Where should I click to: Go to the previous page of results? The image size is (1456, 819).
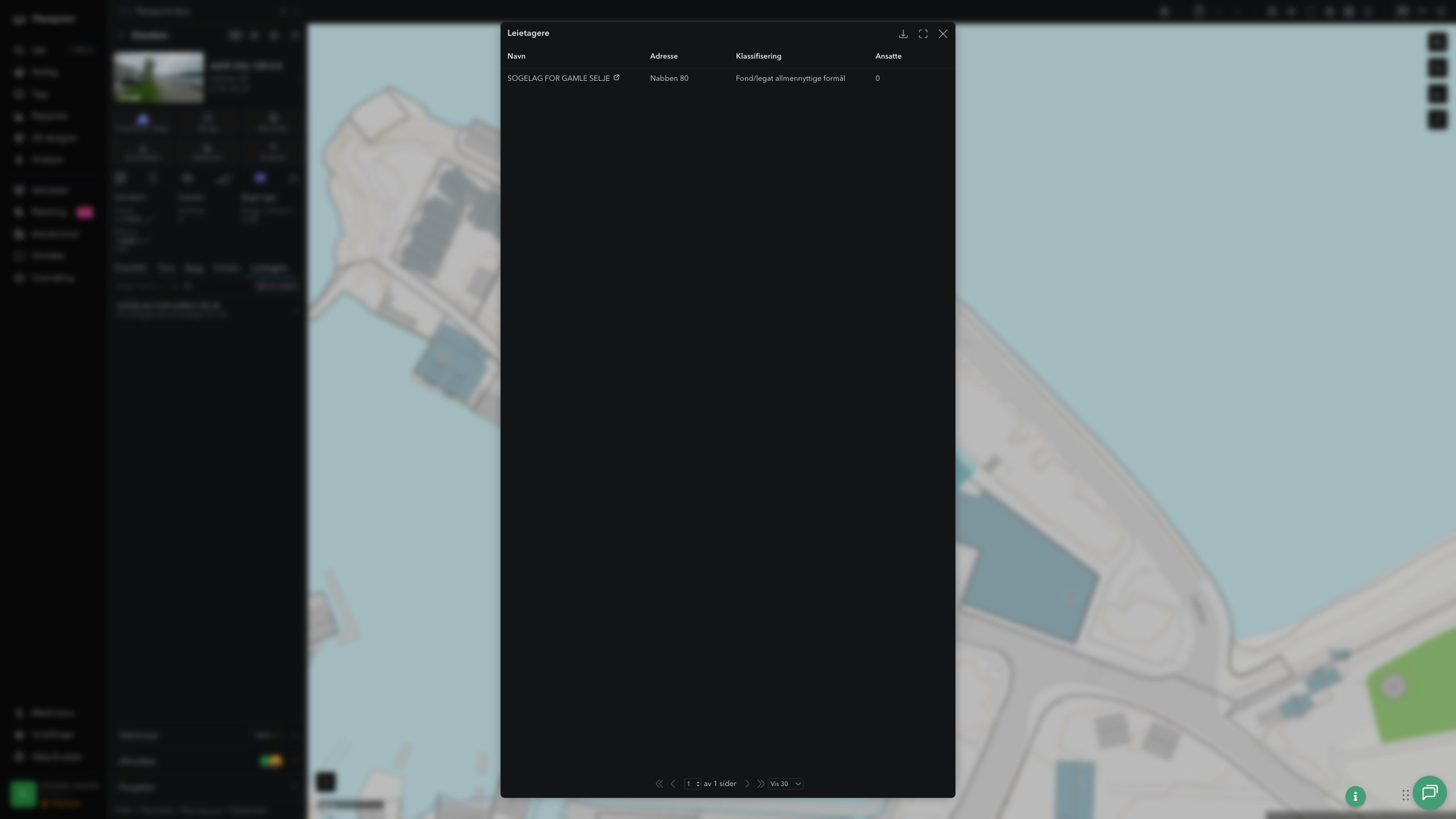[x=673, y=784]
